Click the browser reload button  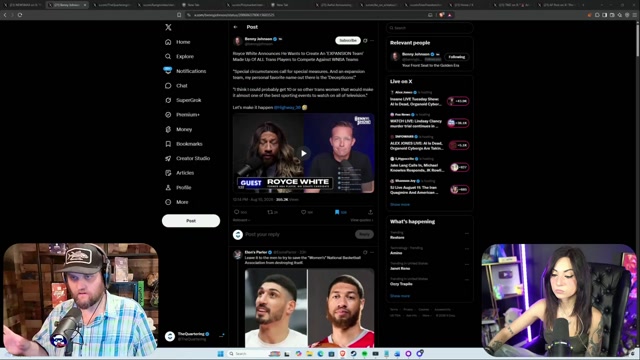[20, 15]
